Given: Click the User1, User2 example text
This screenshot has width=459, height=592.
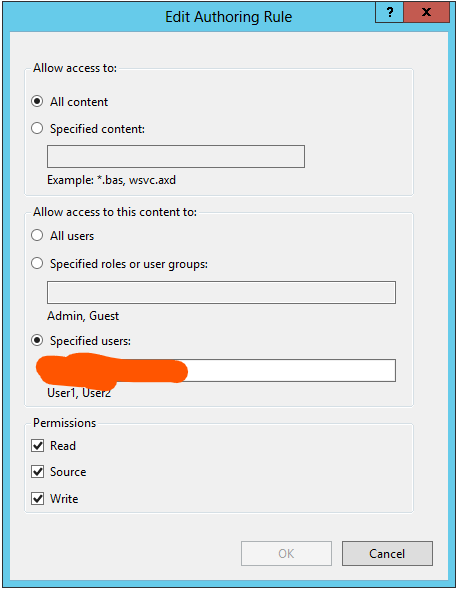Looking at the screenshot, I should pyautogui.click(x=79, y=393).
